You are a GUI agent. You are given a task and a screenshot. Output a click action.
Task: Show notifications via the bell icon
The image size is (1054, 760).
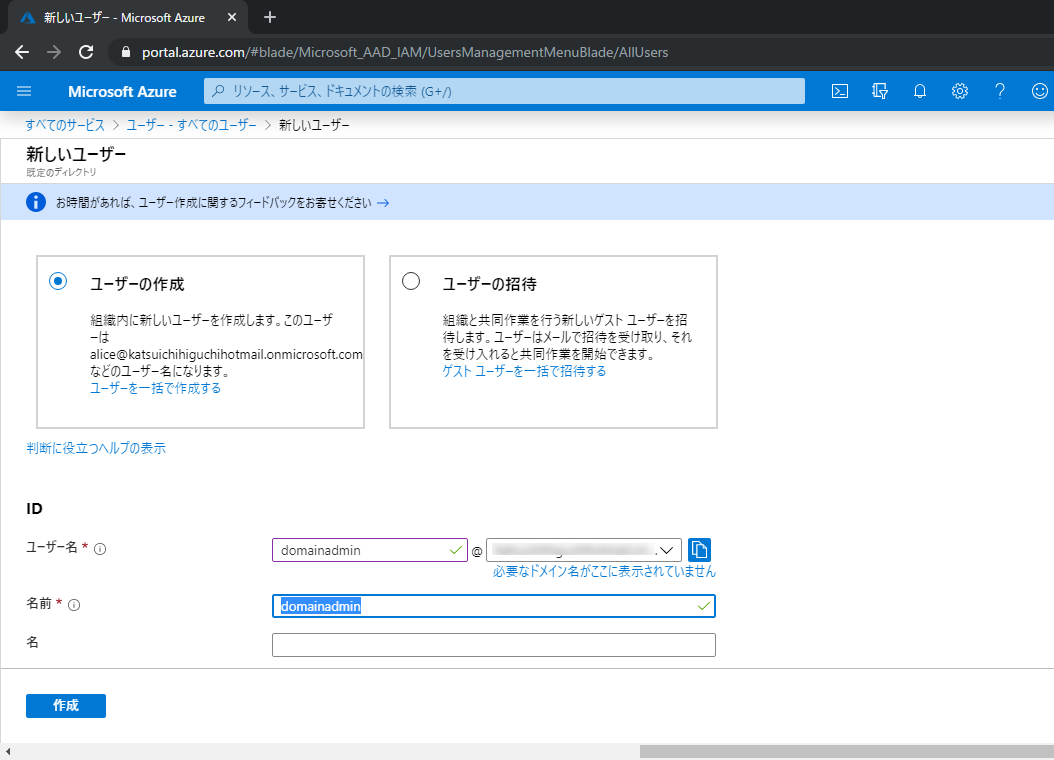pos(920,91)
